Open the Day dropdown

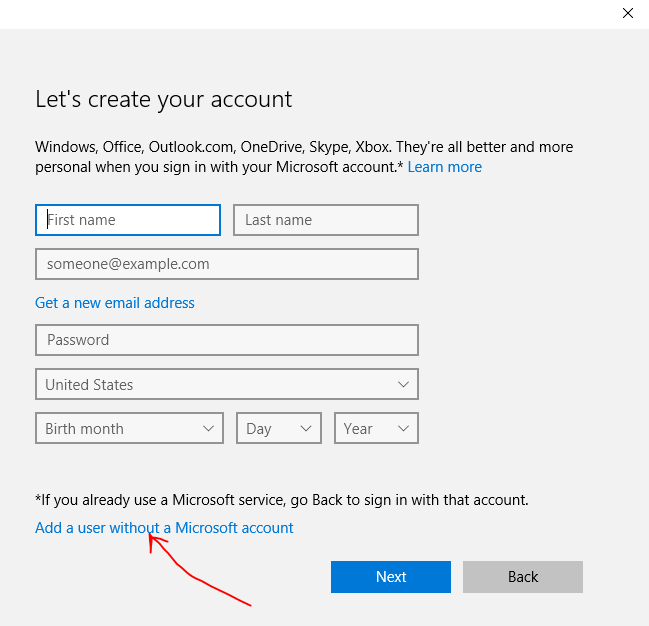click(279, 428)
